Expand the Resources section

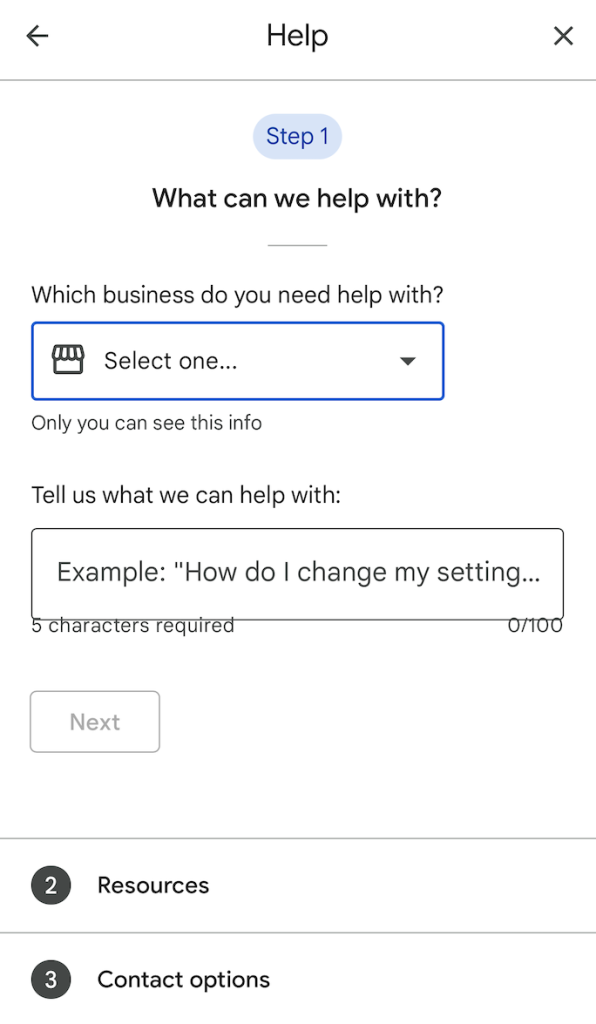298,886
